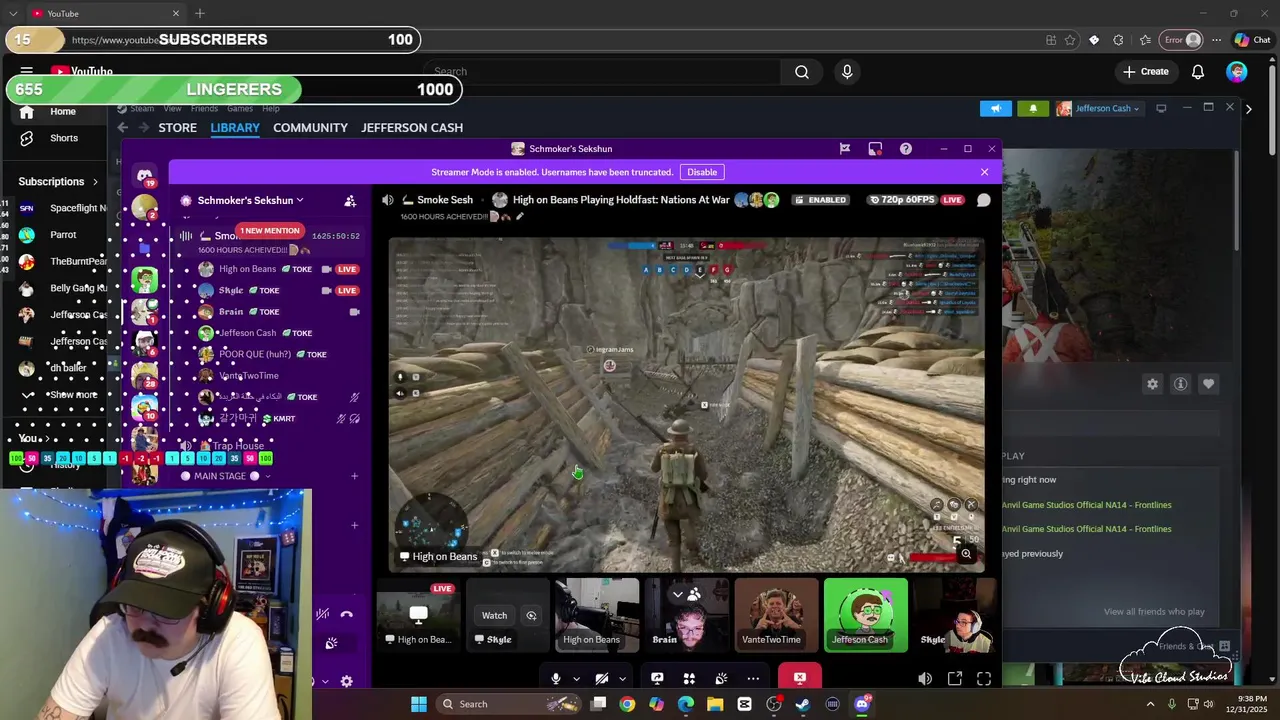Screen dimensions: 1280x720
Task: Open YouTube notifications bell
Action: 1198,72
